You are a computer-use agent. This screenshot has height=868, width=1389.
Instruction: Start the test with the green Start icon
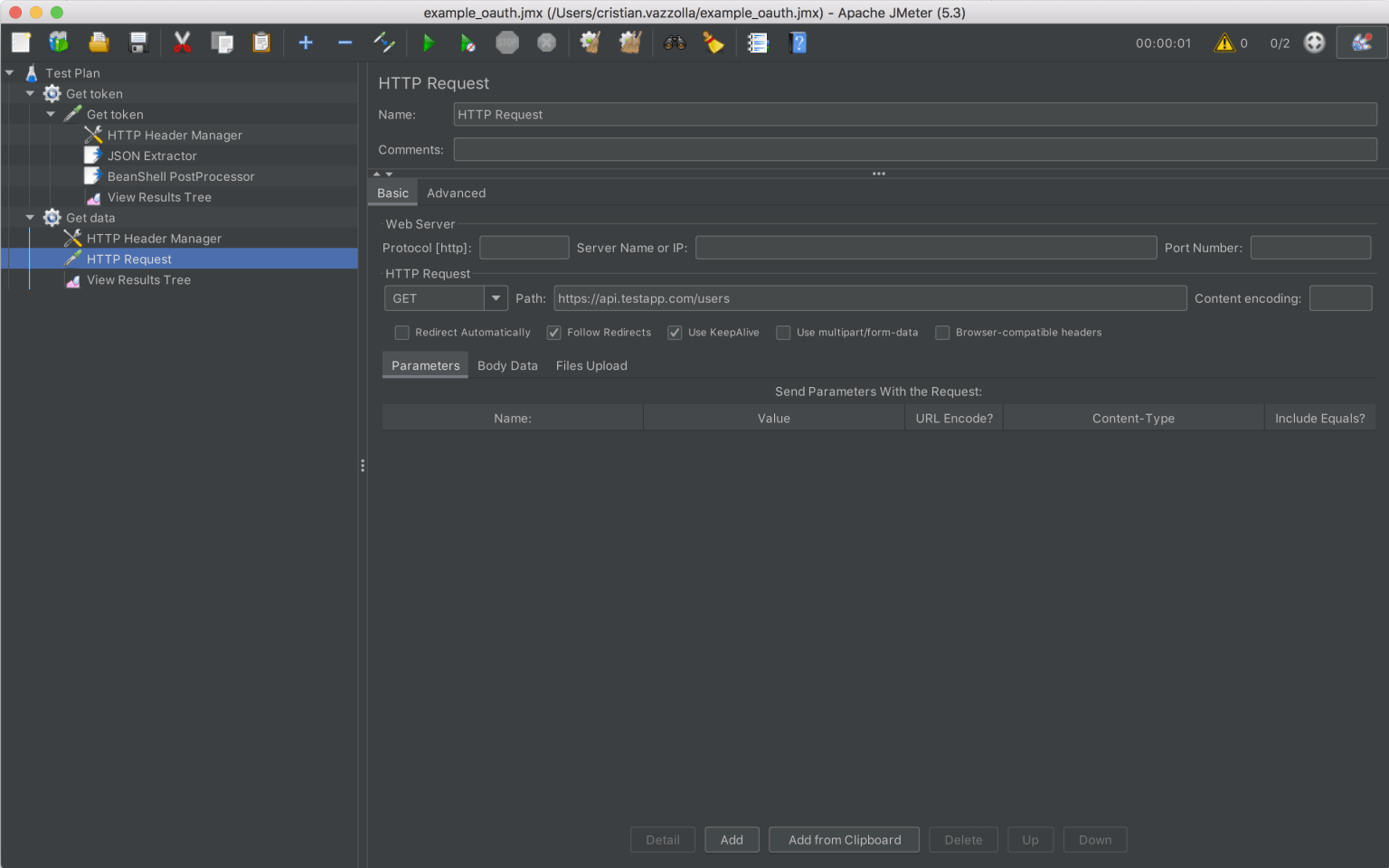(x=430, y=42)
